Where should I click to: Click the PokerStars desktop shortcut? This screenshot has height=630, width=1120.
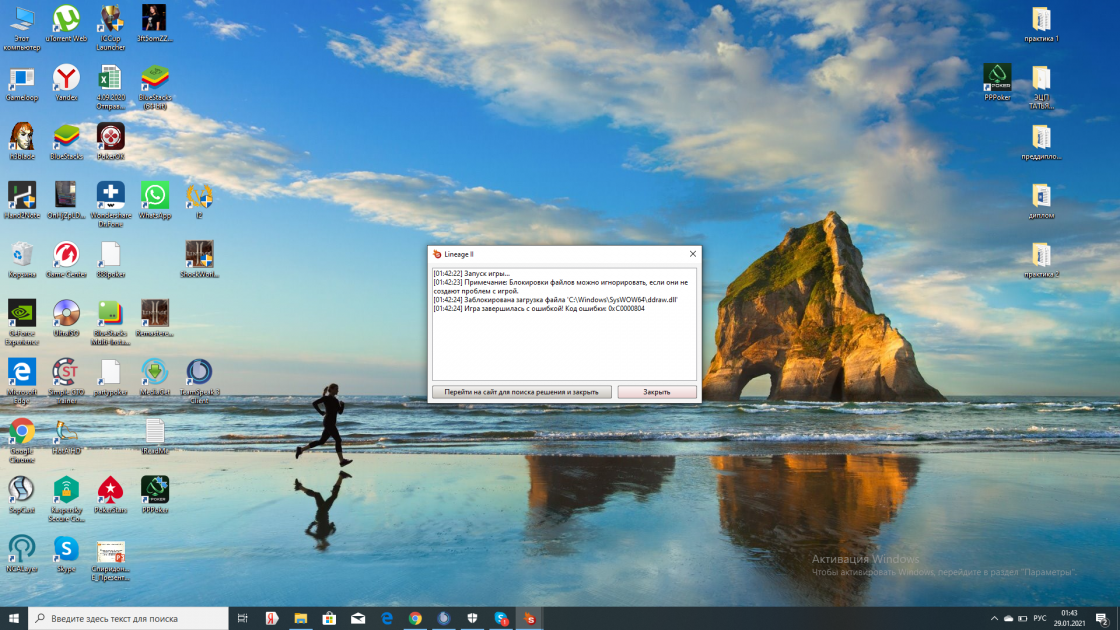[x=110, y=490]
